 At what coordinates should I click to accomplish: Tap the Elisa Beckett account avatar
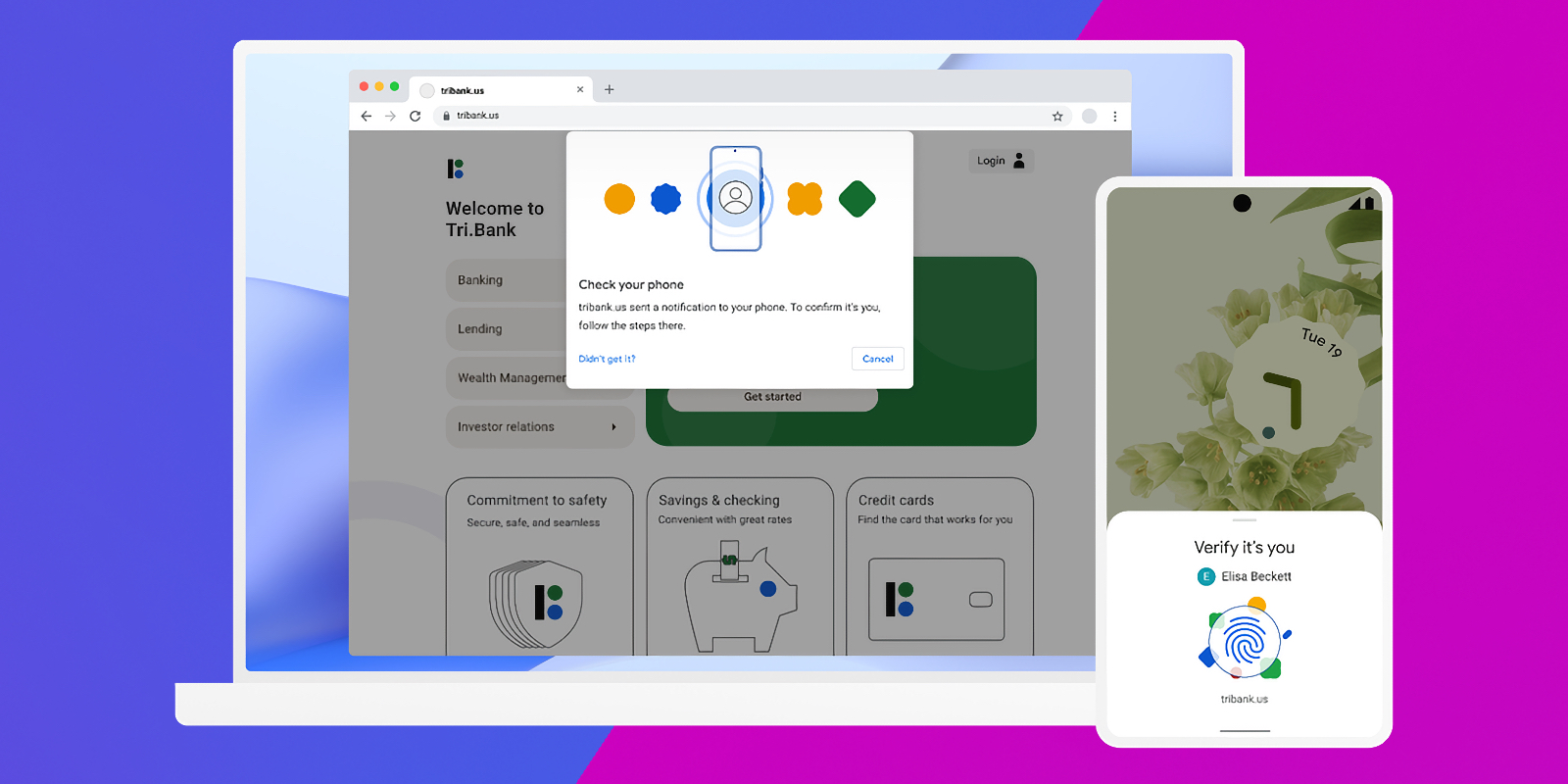pos(1206,576)
